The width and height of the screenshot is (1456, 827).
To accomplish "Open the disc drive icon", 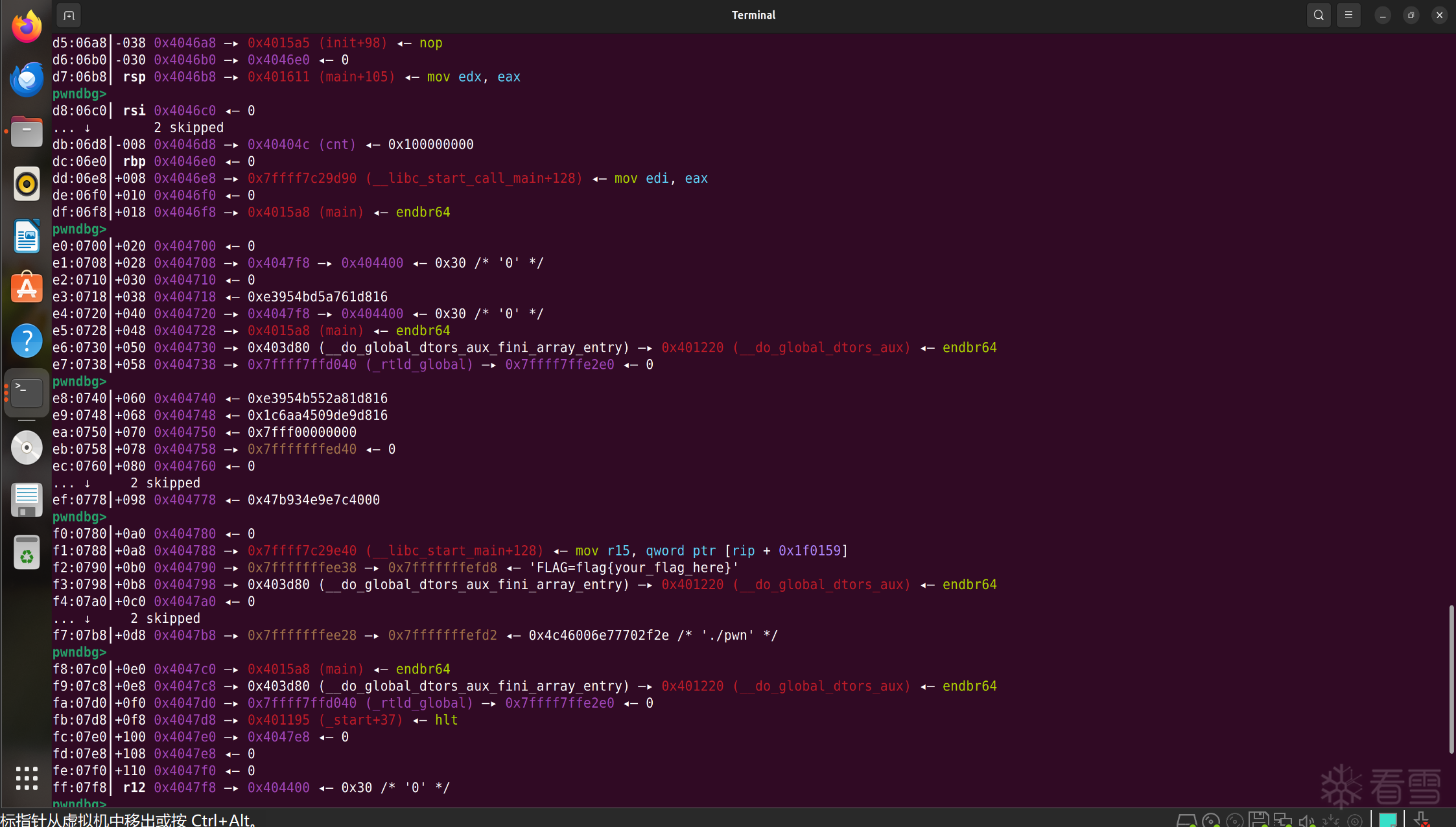I will [27, 448].
